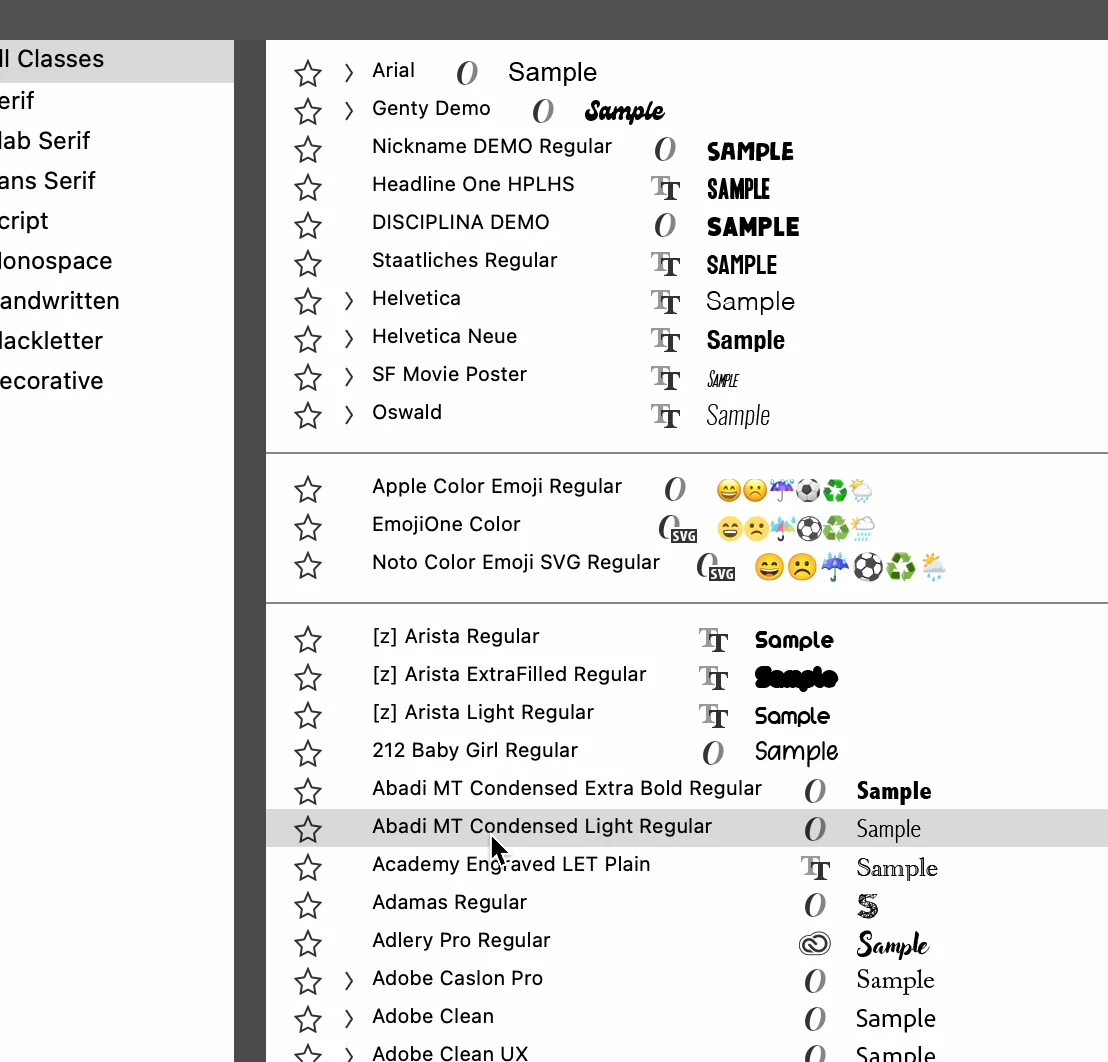The image size is (1108, 1062).
Task: Favorite Adlery Pro Regular font
Action: point(307,943)
